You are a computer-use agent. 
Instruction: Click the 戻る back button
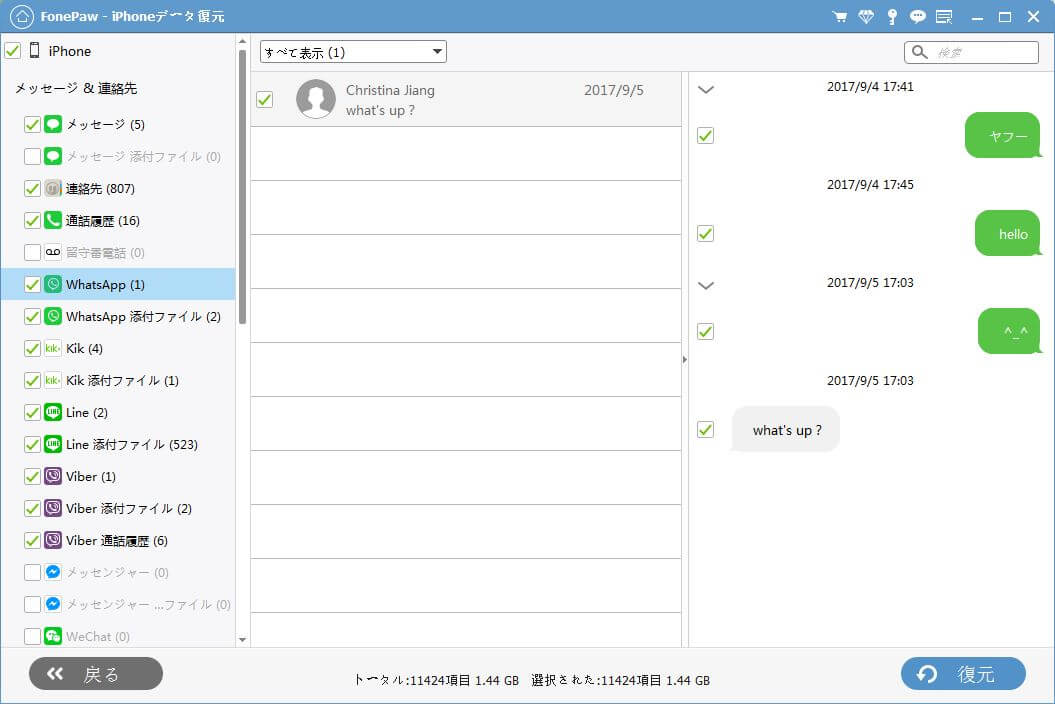pyautogui.click(x=96, y=674)
